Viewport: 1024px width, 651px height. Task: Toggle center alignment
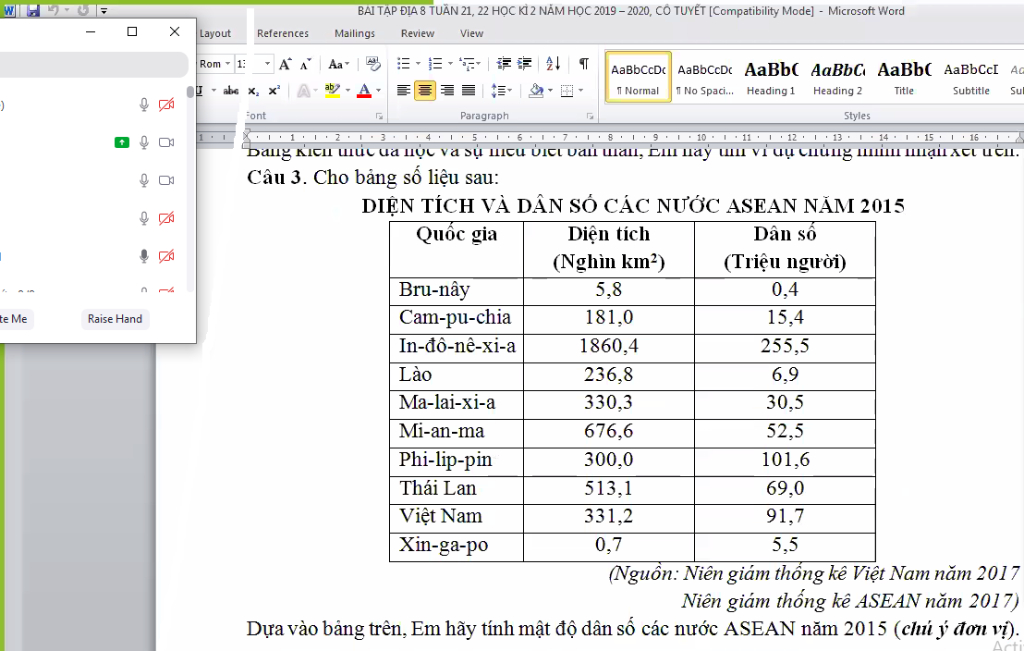[x=425, y=91]
